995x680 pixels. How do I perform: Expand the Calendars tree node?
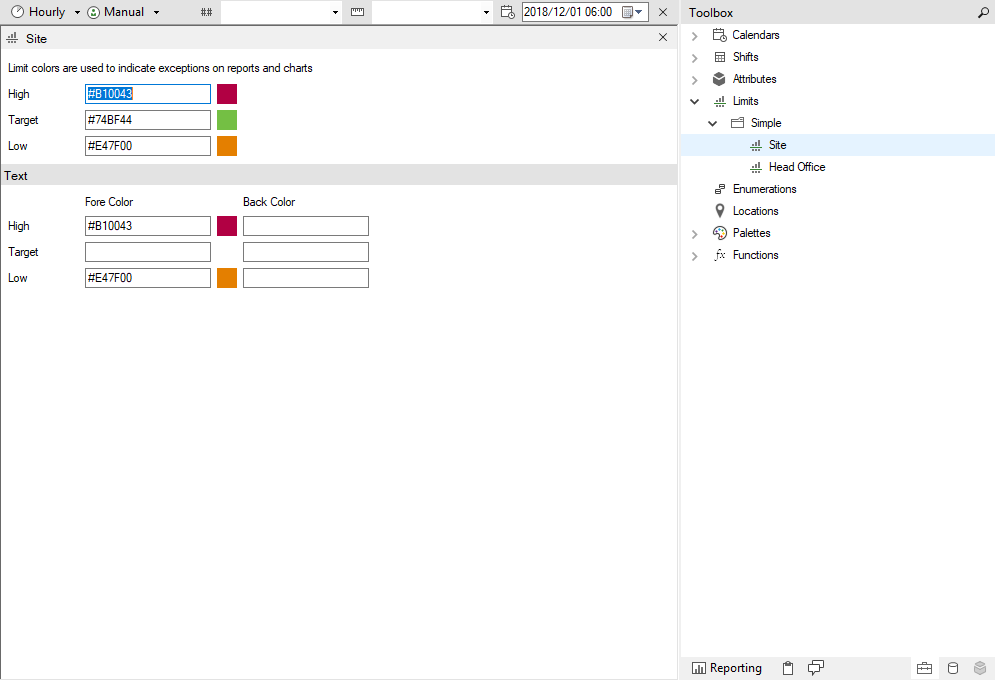(x=695, y=36)
